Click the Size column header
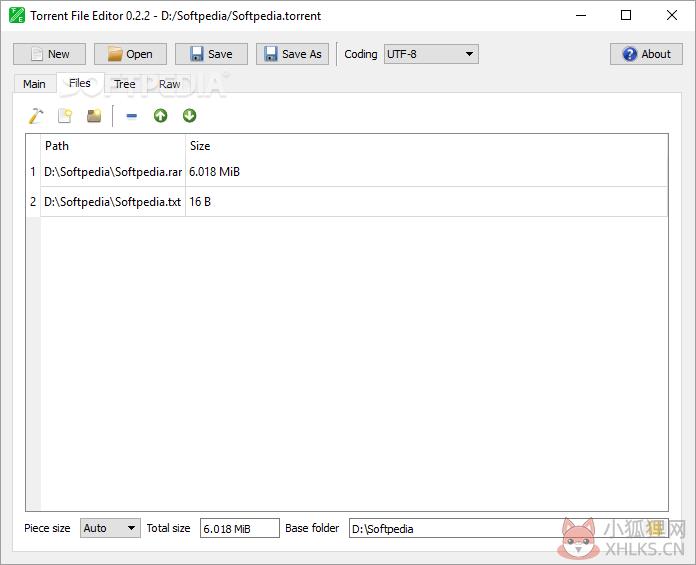 click(426, 146)
